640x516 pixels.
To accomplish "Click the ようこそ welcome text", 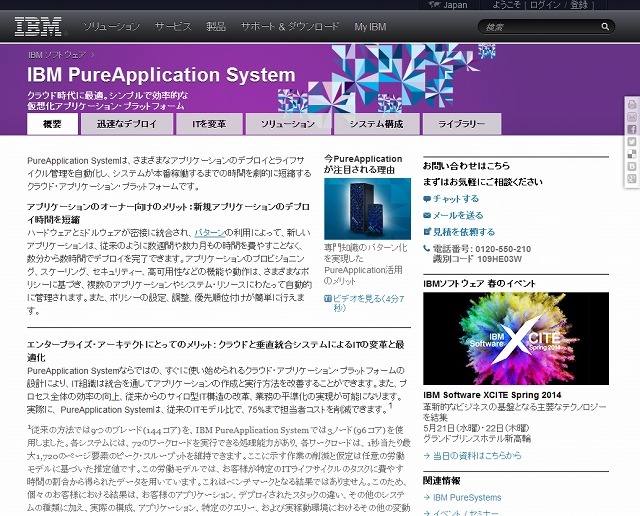I will (506, 5).
